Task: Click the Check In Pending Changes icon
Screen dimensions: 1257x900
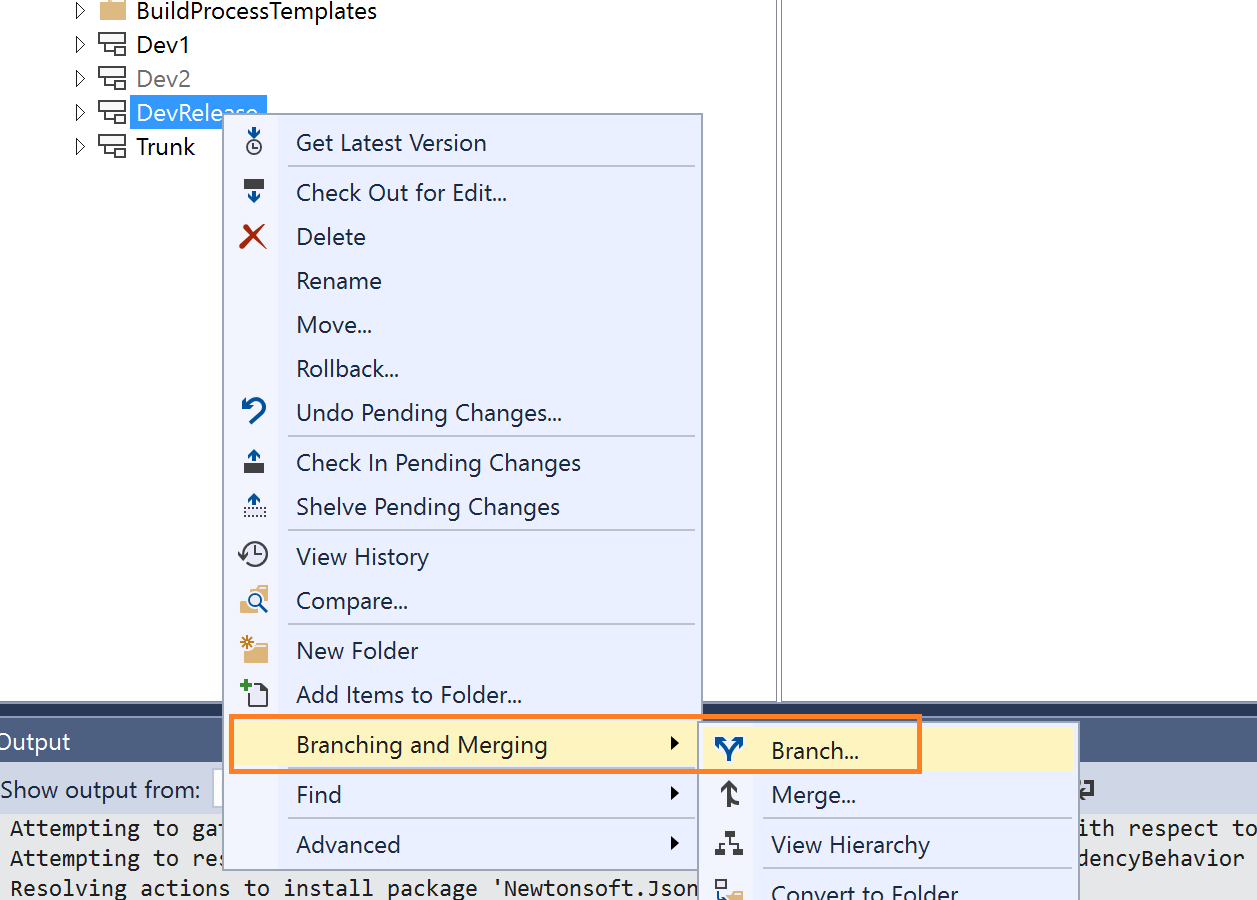Action: [254, 462]
